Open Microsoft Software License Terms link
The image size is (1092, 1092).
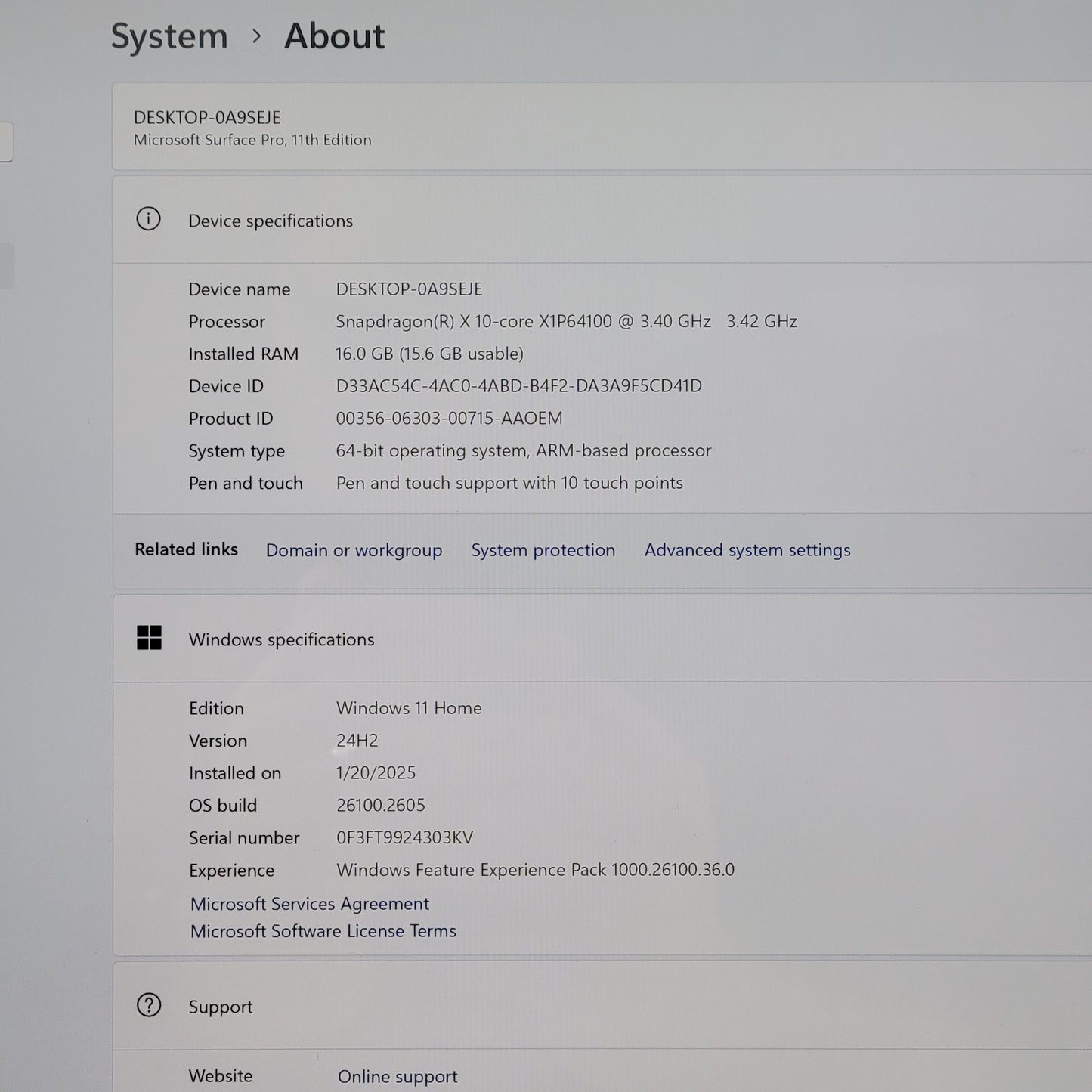pos(323,931)
